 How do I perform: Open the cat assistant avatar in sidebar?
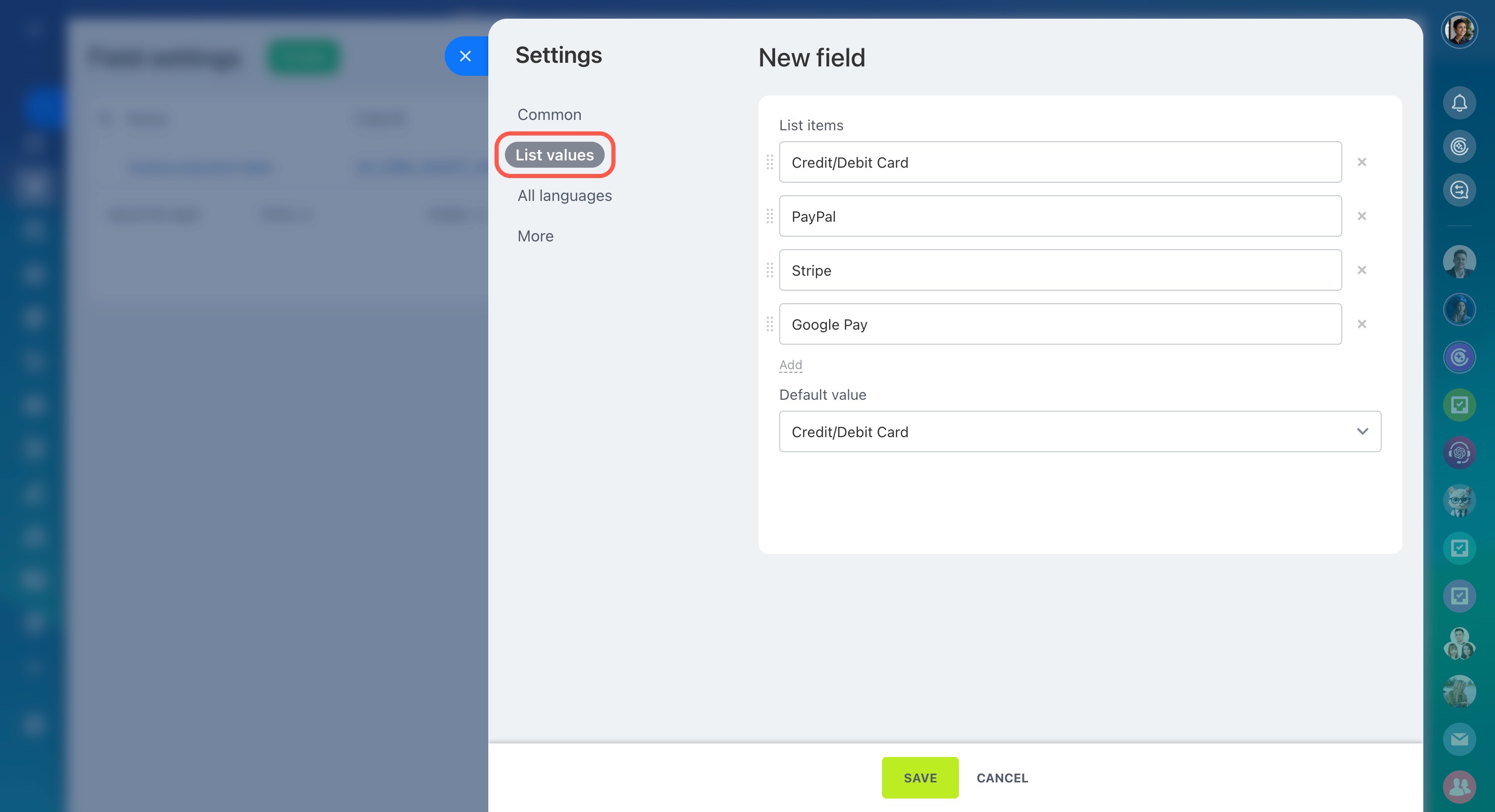tap(1459, 500)
